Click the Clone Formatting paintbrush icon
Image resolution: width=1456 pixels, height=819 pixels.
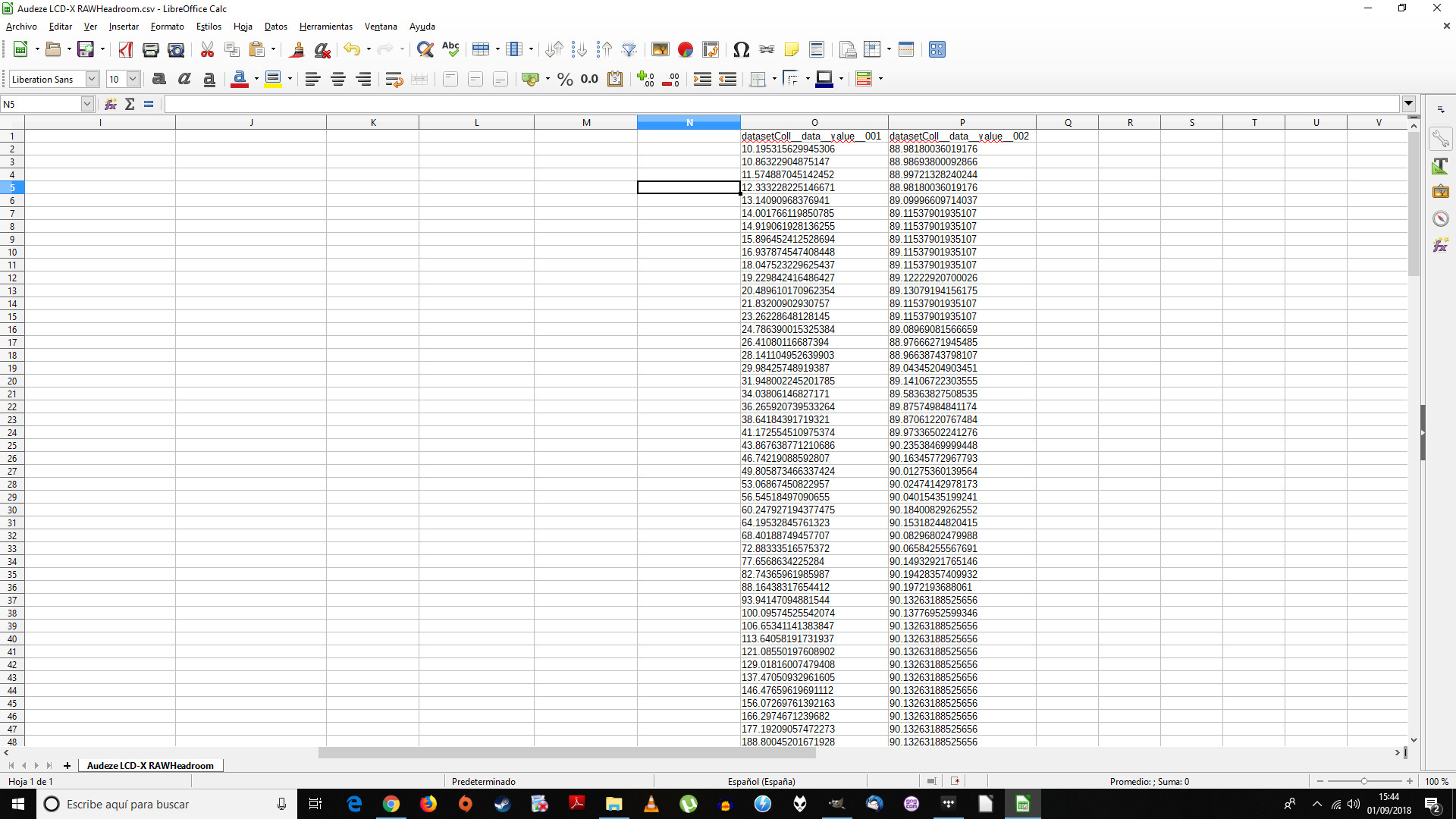(297, 50)
